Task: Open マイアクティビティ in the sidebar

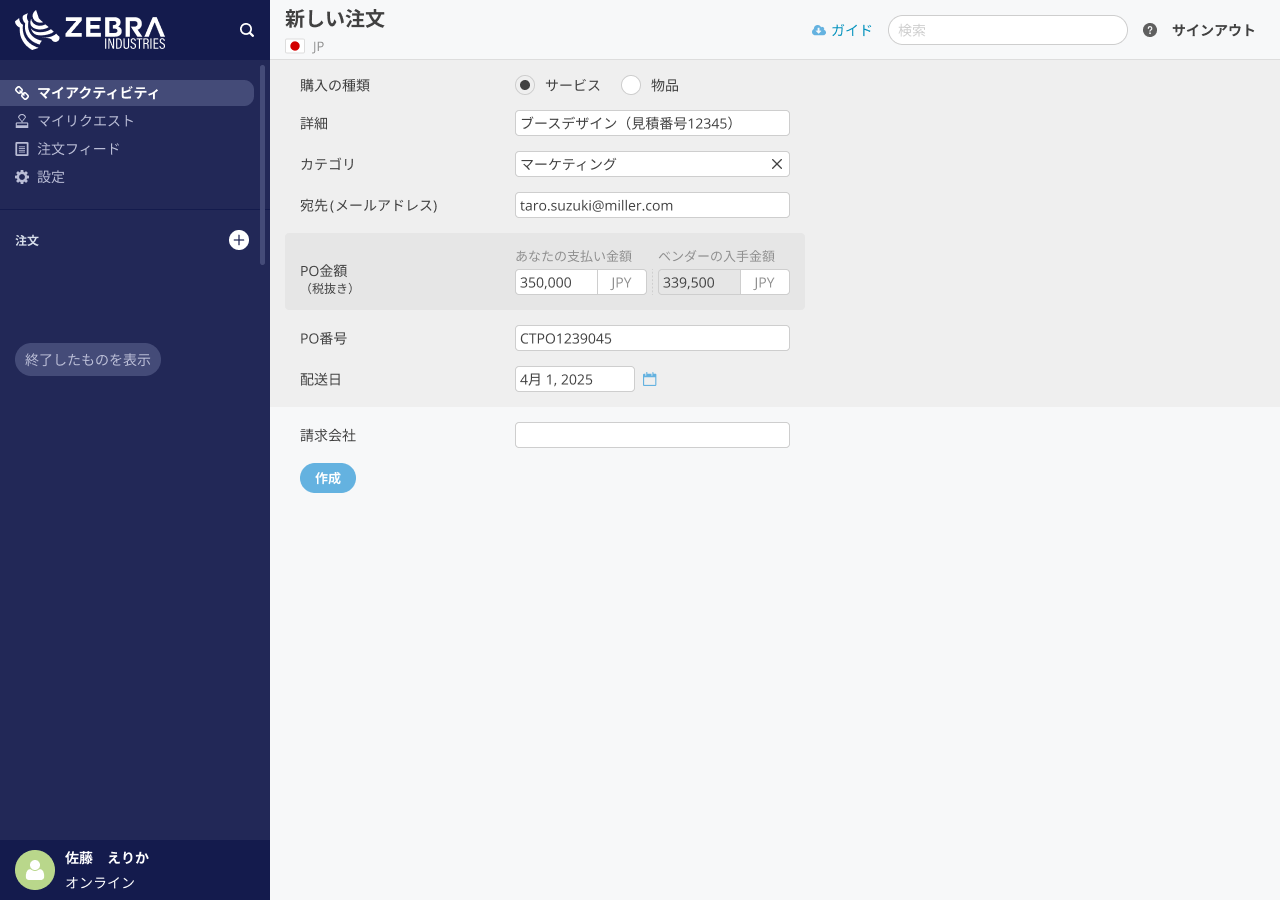Action: point(98,93)
